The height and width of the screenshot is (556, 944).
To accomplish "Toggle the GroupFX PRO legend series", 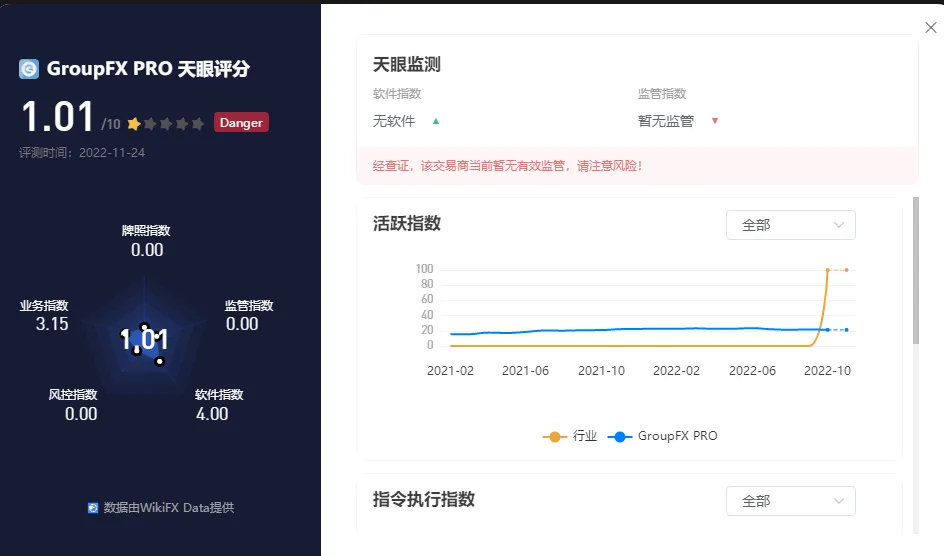I will coord(662,436).
